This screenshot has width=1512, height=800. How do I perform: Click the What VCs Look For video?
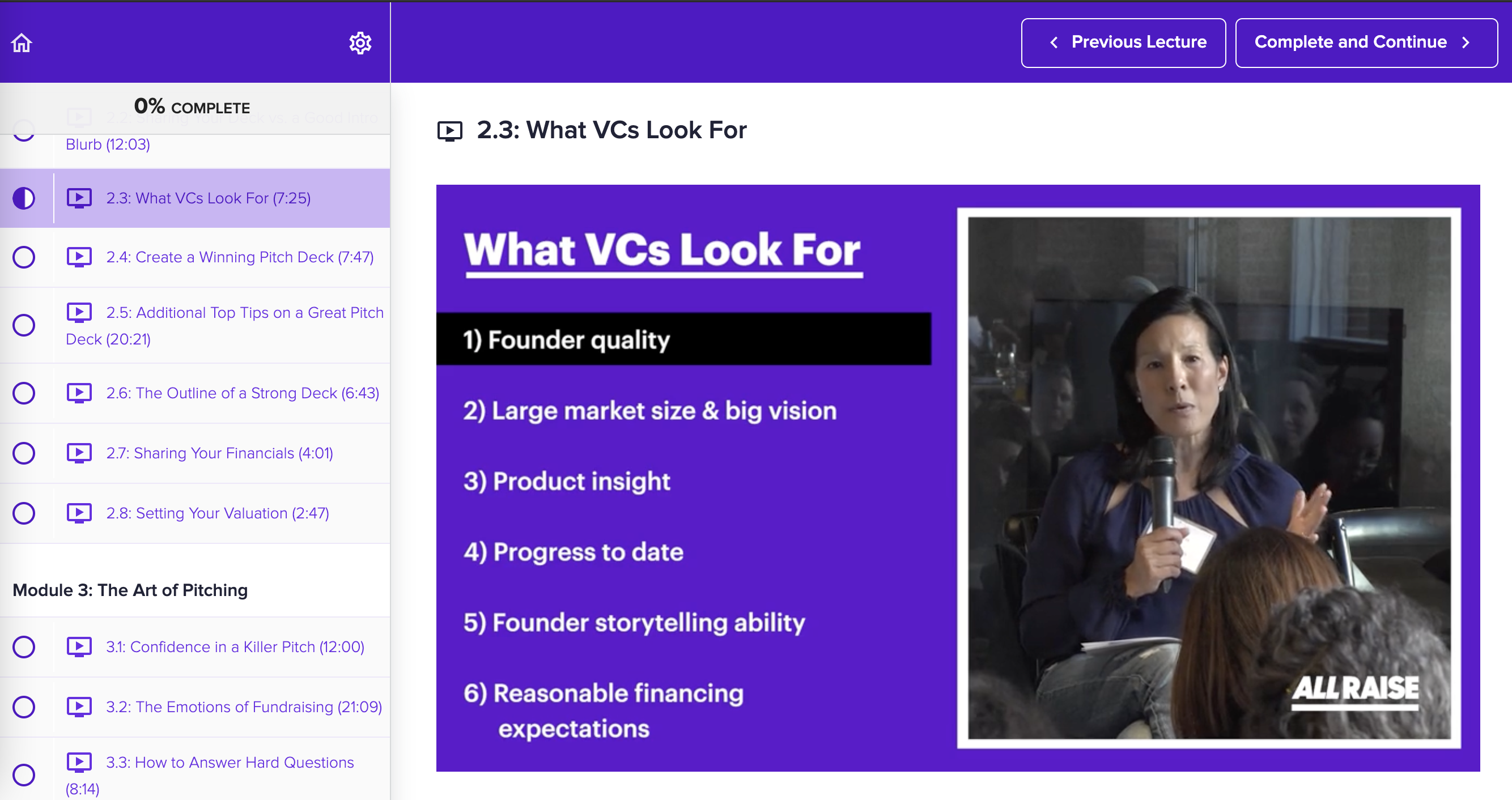tap(957, 478)
